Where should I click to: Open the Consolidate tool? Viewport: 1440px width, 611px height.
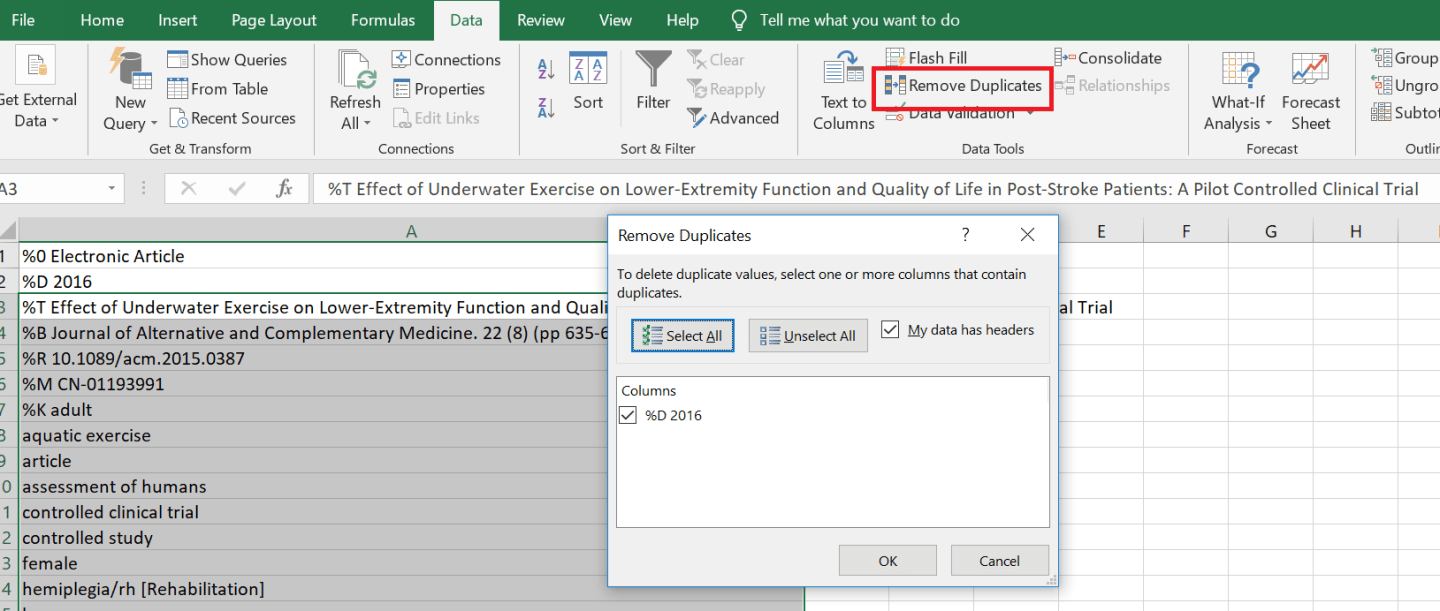pyautogui.click(x=1108, y=57)
